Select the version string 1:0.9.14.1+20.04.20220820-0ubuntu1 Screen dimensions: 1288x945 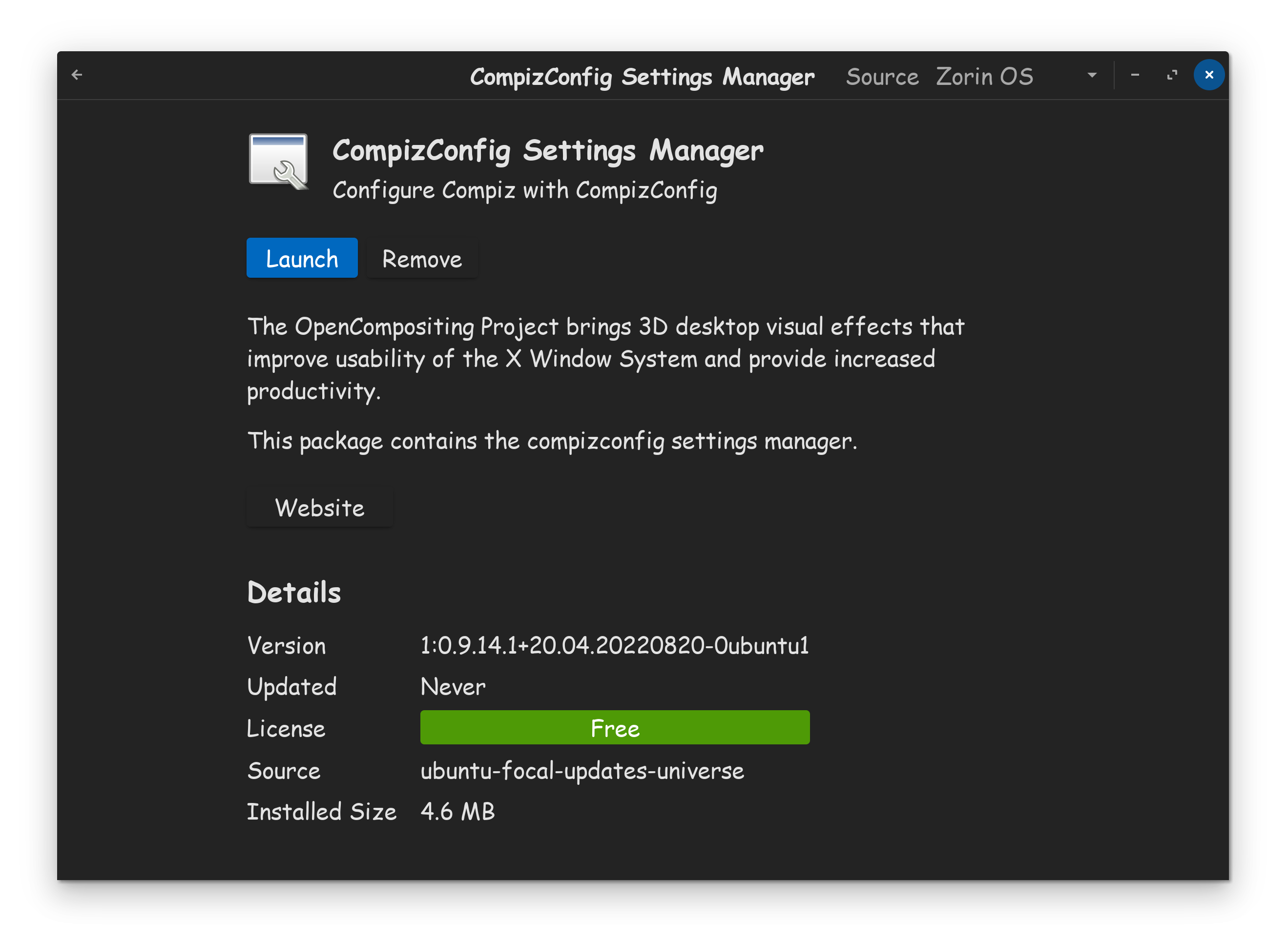(x=615, y=646)
